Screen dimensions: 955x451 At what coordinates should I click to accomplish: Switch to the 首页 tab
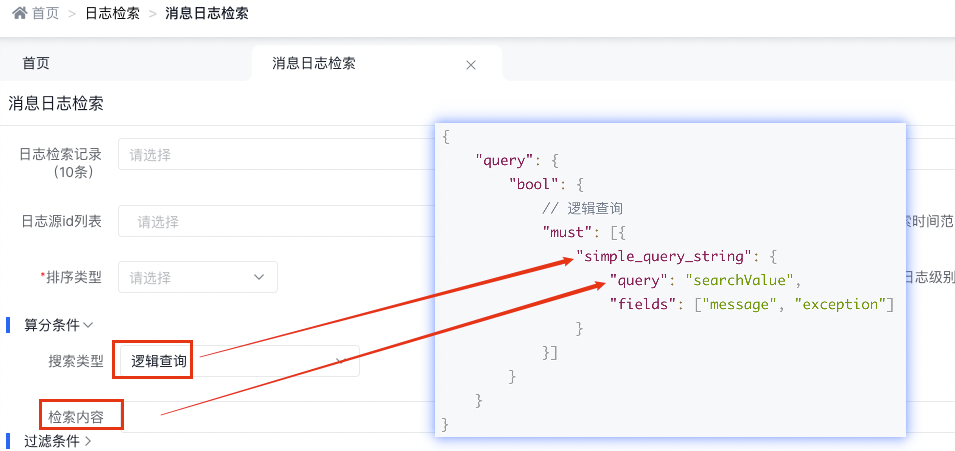pos(36,63)
